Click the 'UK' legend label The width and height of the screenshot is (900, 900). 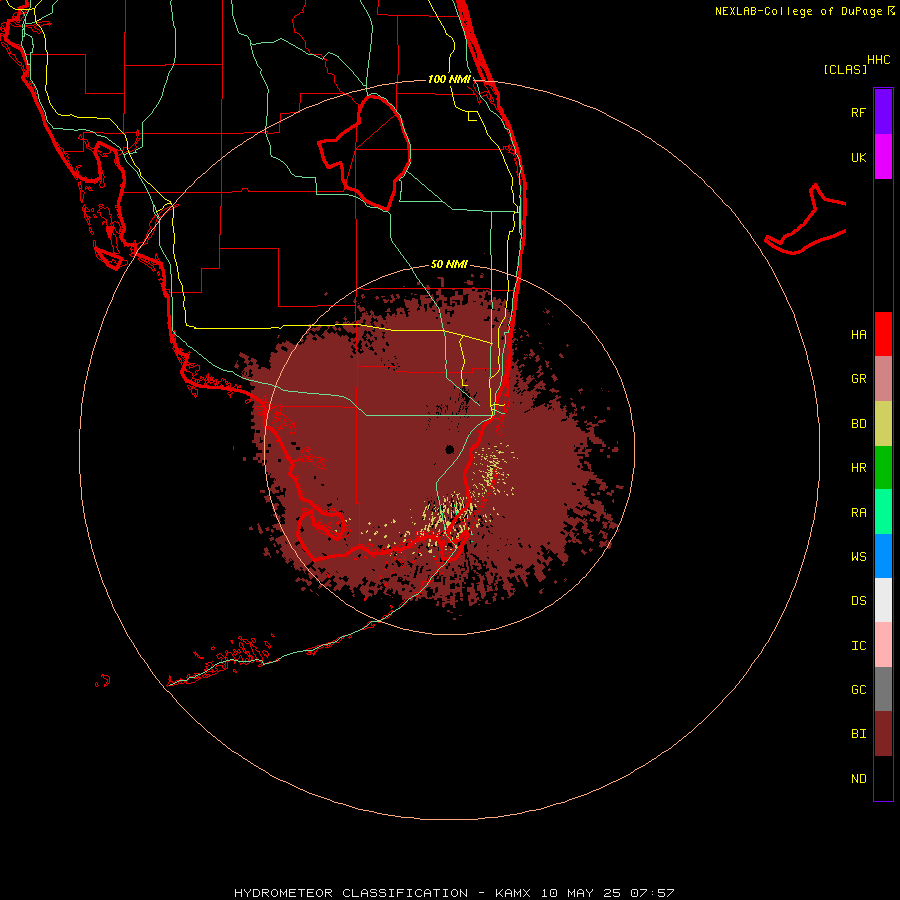tap(858, 157)
